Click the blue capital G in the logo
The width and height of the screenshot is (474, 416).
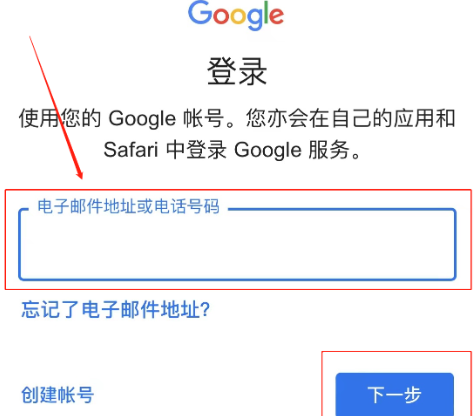pos(201,13)
